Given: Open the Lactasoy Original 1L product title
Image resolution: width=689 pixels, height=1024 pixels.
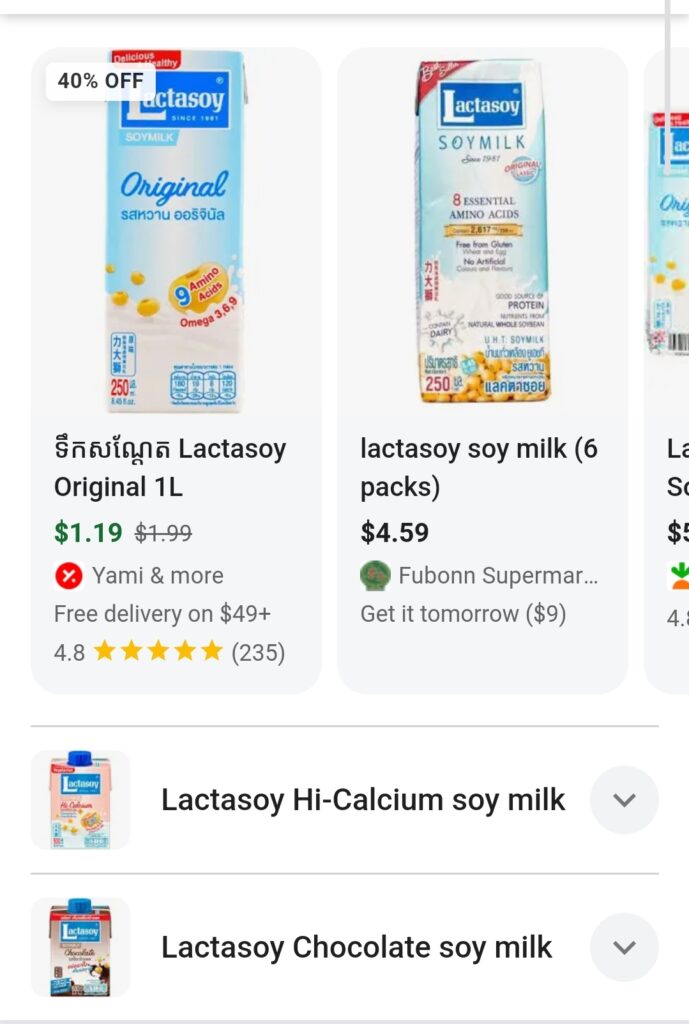Looking at the screenshot, I should pyautogui.click(x=170, y=468).
